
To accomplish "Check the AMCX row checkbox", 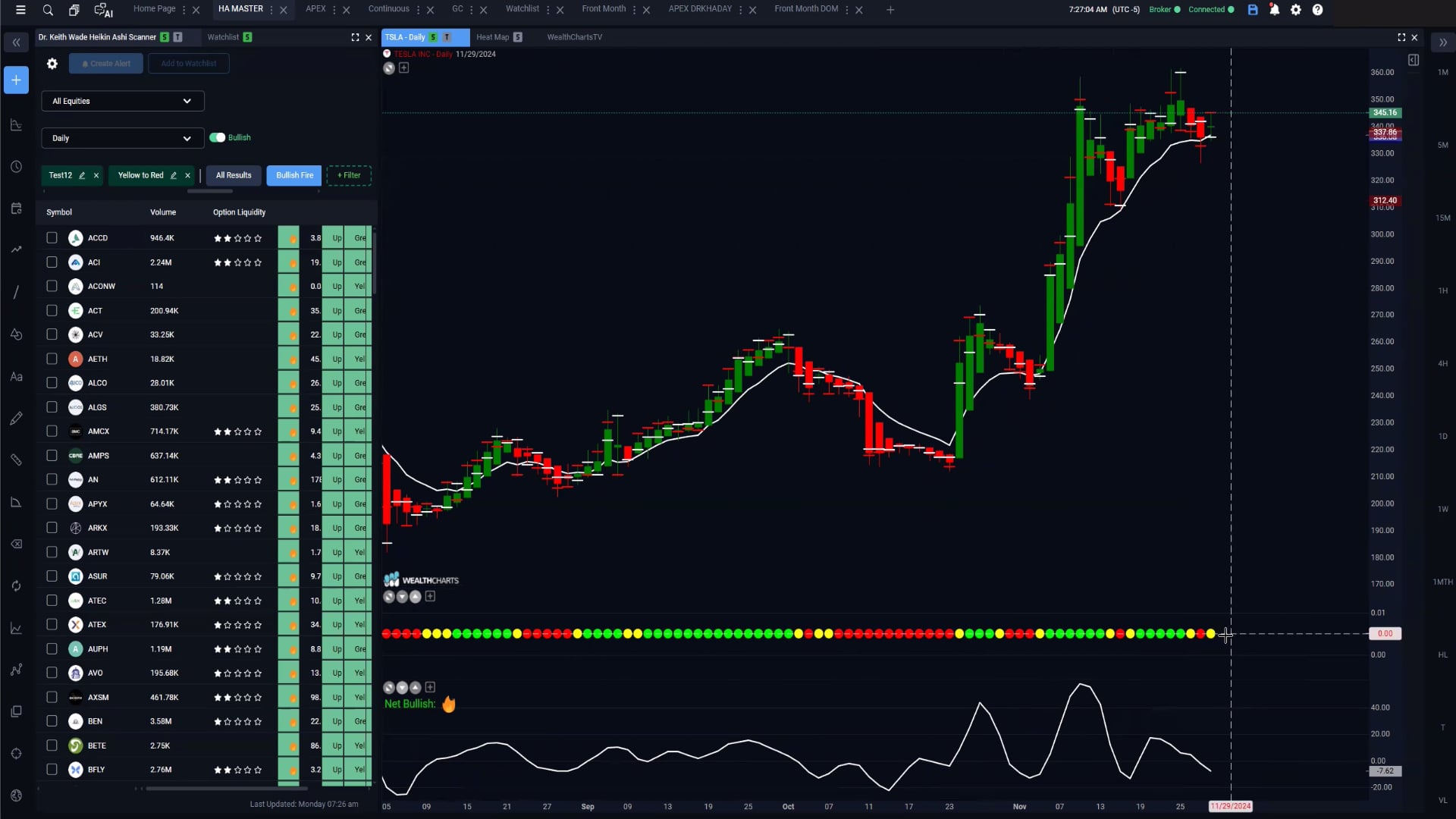I will click(52, 431).
